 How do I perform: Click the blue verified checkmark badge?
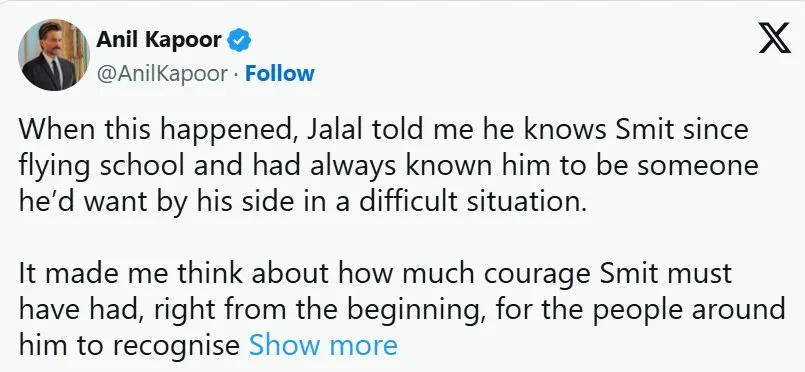pos(239,40)
